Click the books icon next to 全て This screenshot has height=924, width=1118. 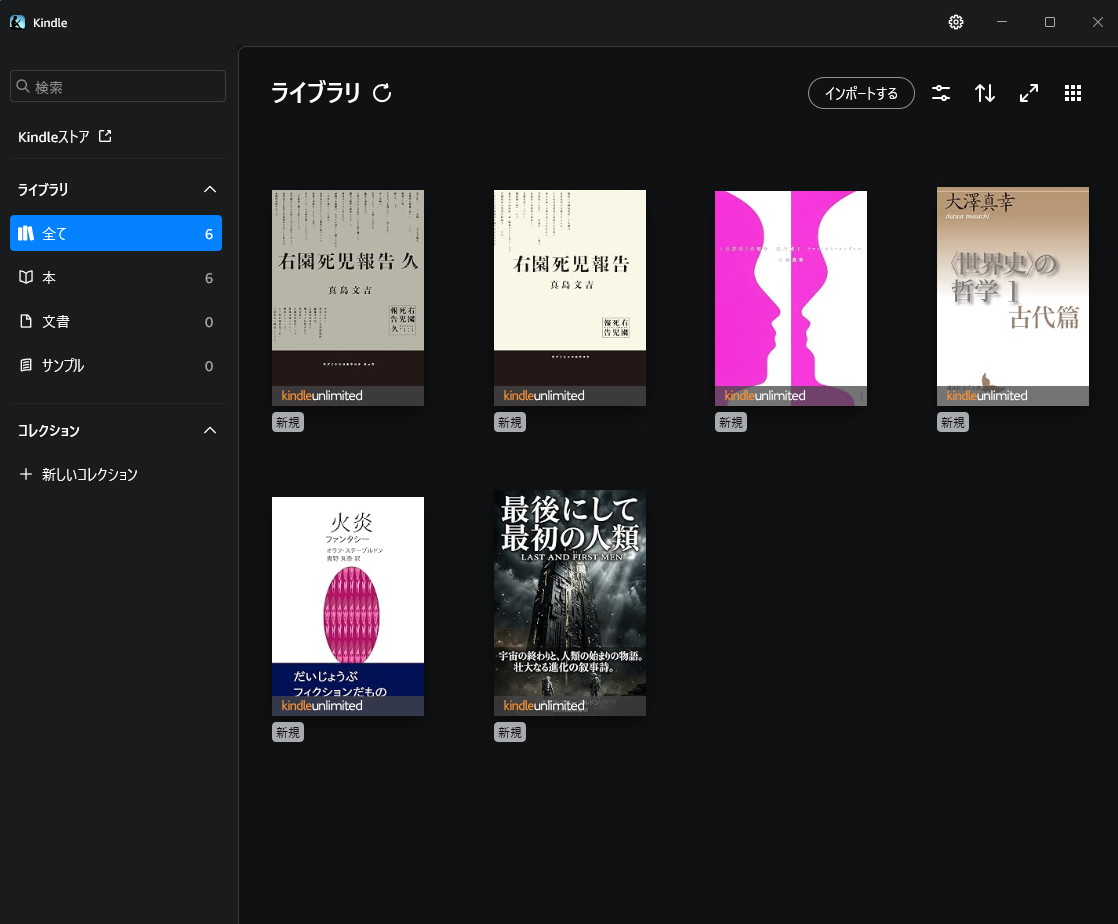coord(26,233)
